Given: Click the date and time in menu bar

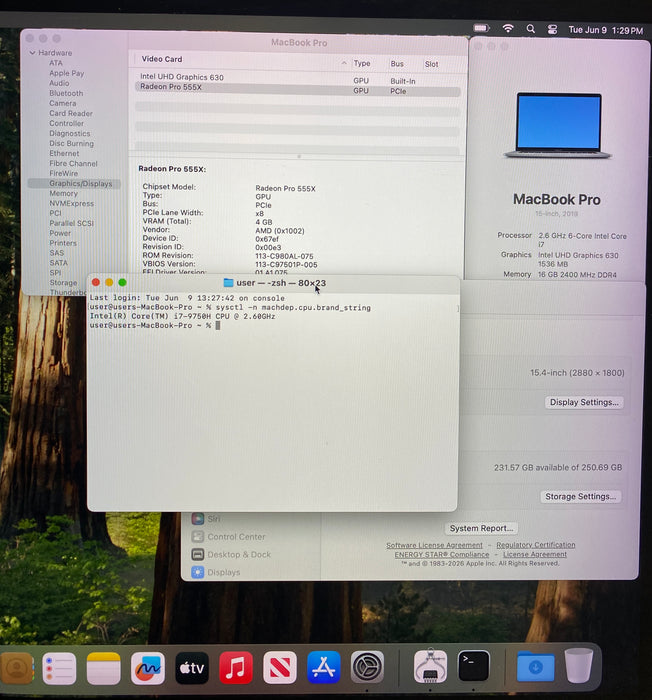Looking at the screenshot, I should [x=606, y=30].
